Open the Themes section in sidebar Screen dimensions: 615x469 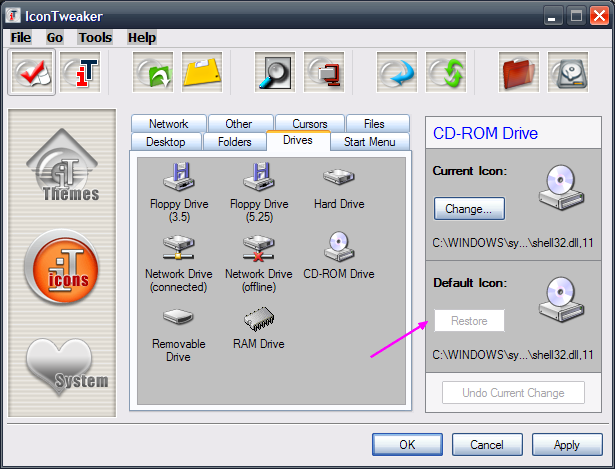(62, 165)
